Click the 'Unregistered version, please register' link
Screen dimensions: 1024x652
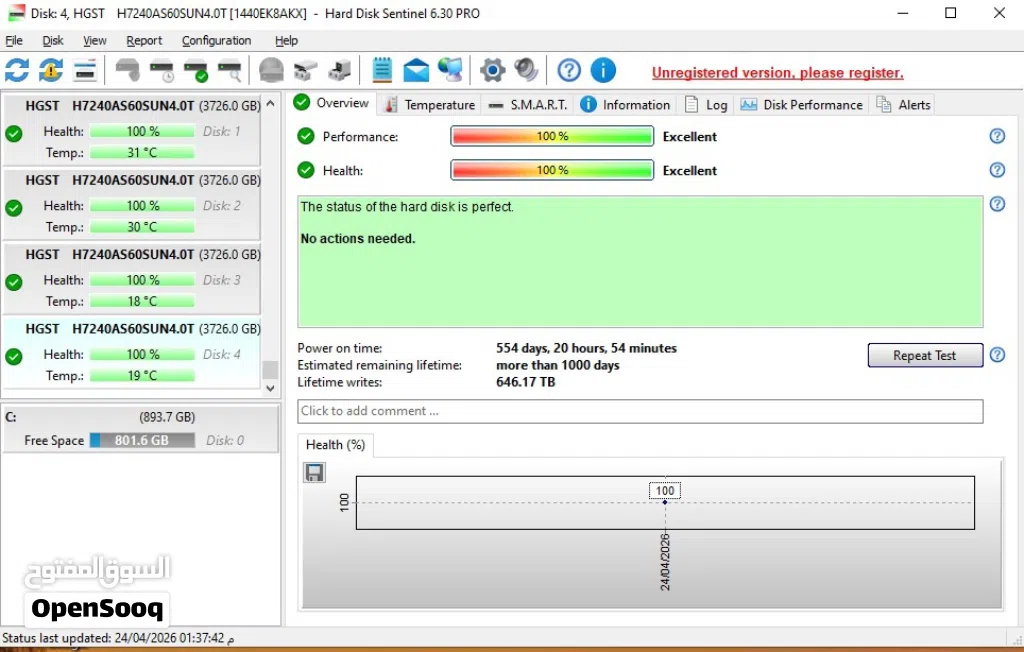tap(777, 73)
